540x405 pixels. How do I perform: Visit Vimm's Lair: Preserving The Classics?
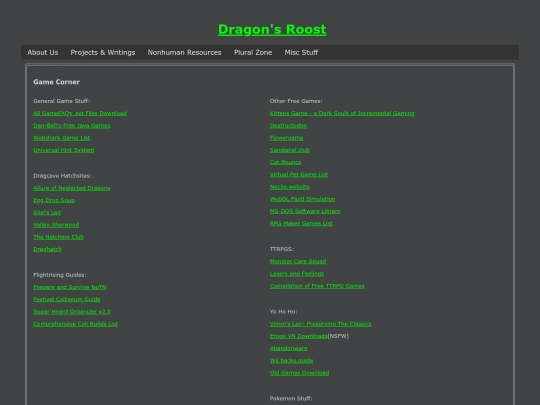pos(321,324)
